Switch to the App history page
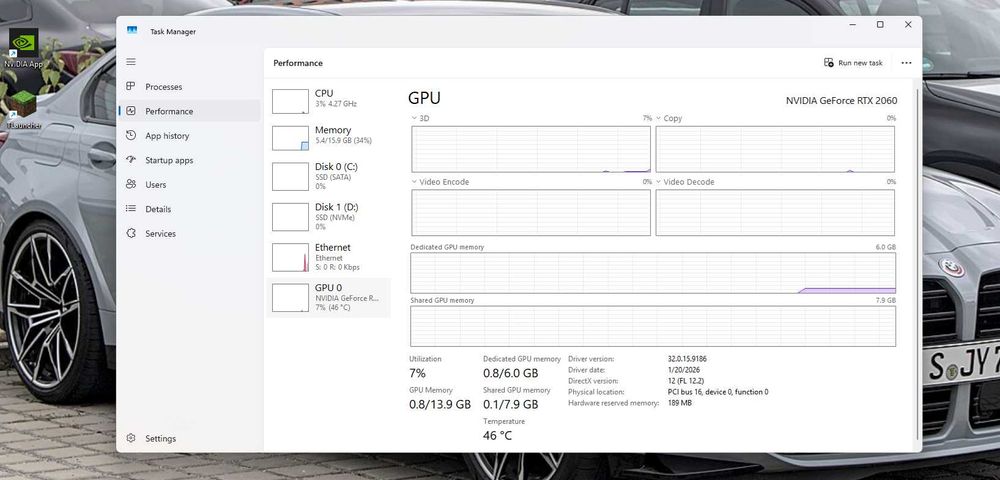 189,136
